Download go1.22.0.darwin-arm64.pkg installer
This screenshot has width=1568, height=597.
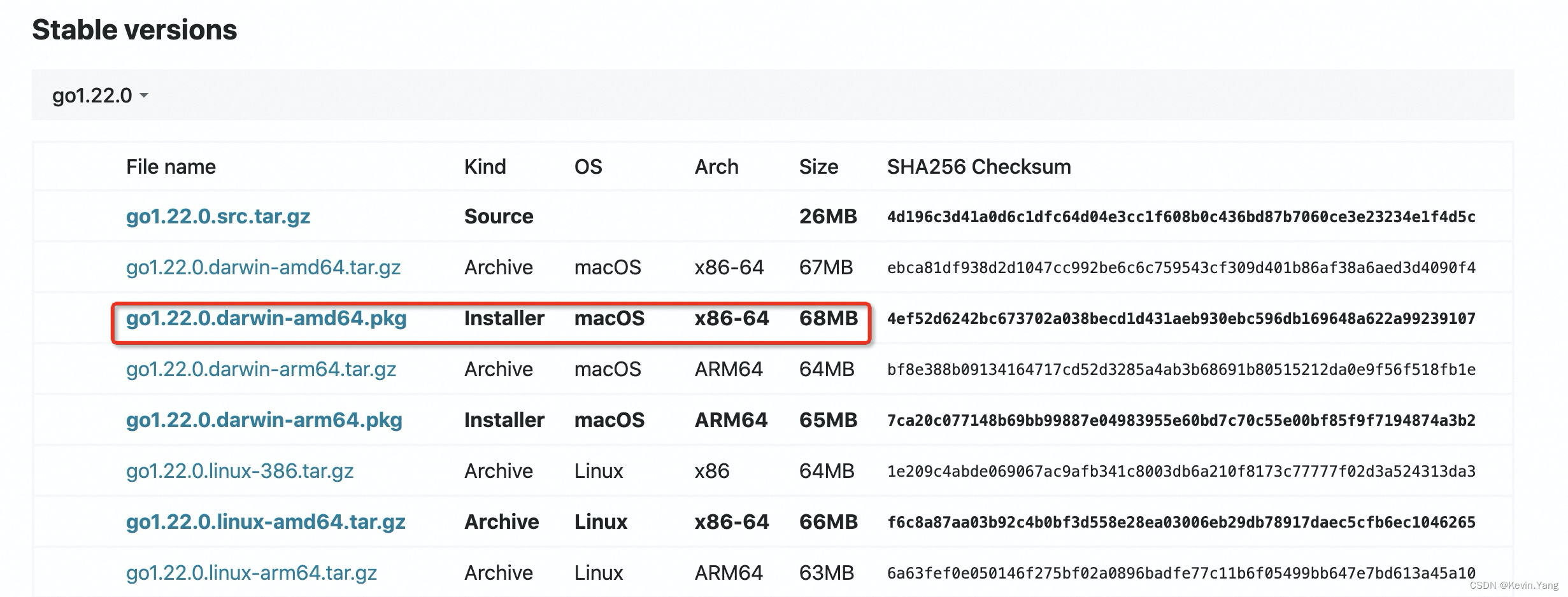[x=264, y=420]
